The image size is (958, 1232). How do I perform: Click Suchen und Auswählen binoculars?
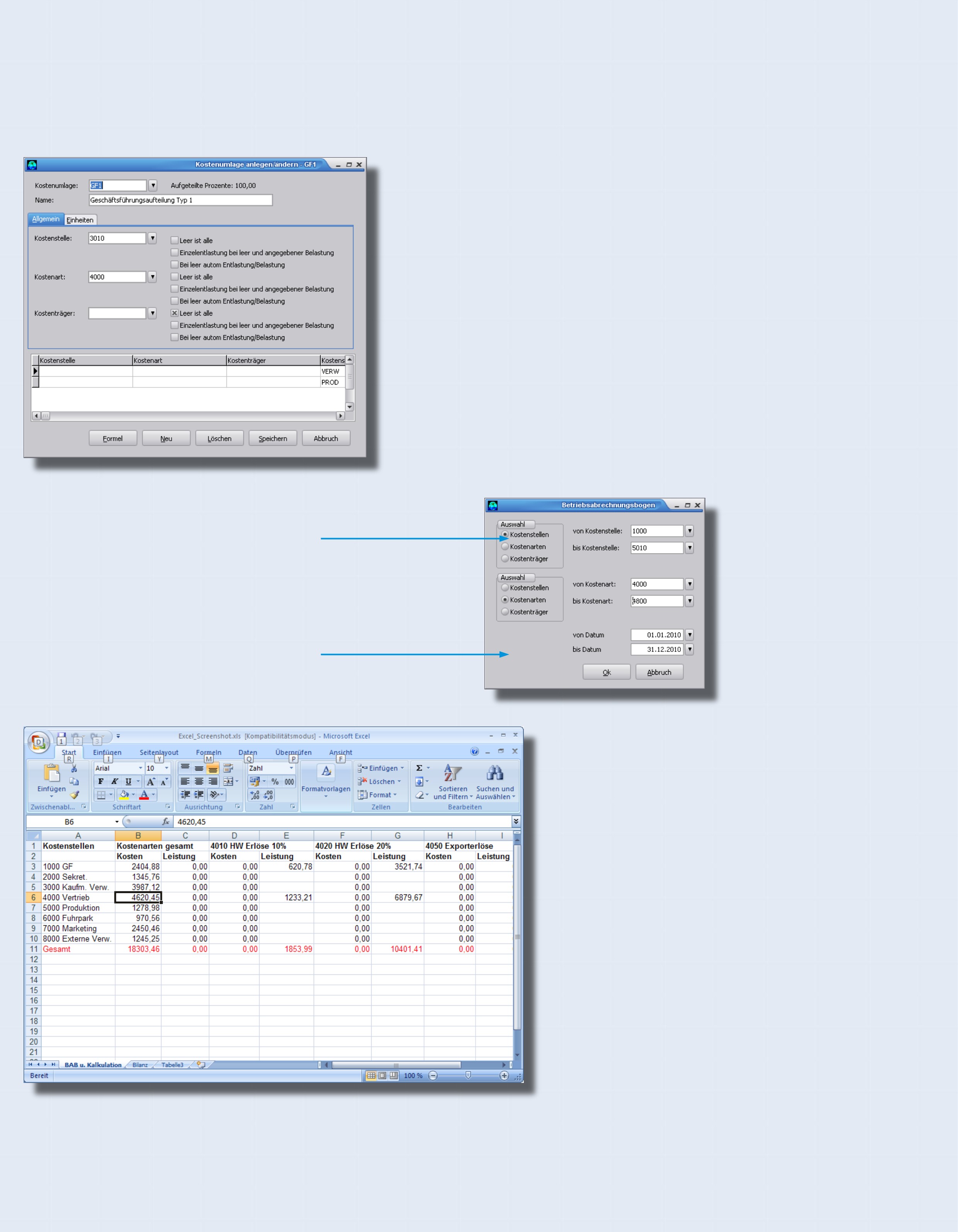point(495,781)
